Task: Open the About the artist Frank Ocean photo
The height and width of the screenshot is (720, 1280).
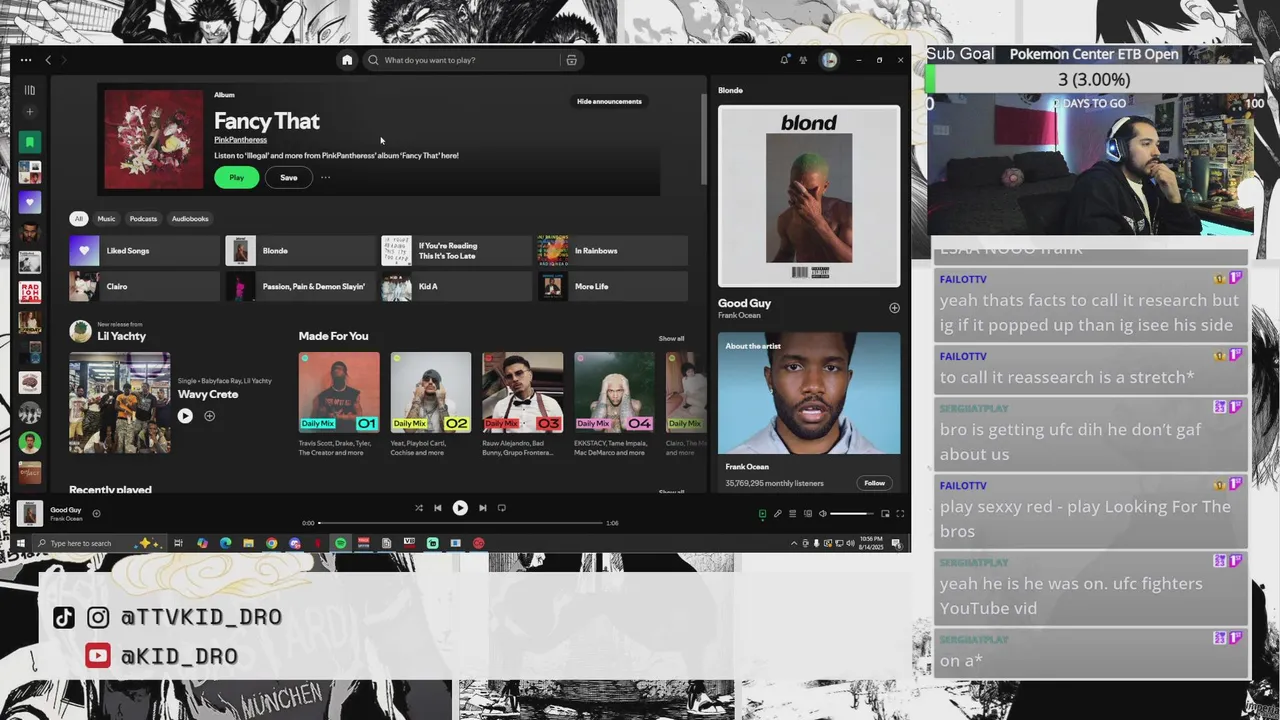Action: [x=809, y=394]
